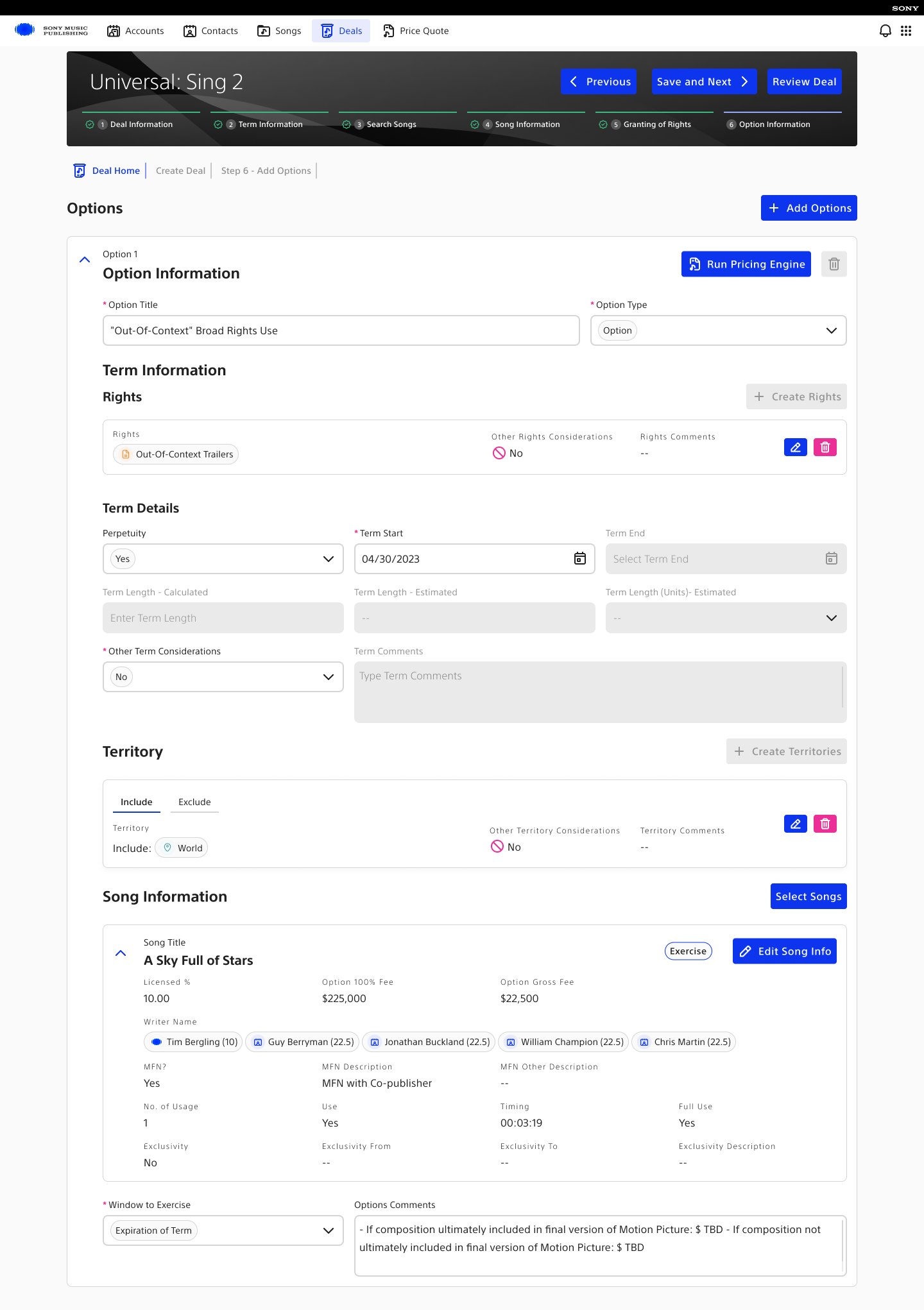
Task: Switch to the Exclude territory tab
Action: point(194,802)
